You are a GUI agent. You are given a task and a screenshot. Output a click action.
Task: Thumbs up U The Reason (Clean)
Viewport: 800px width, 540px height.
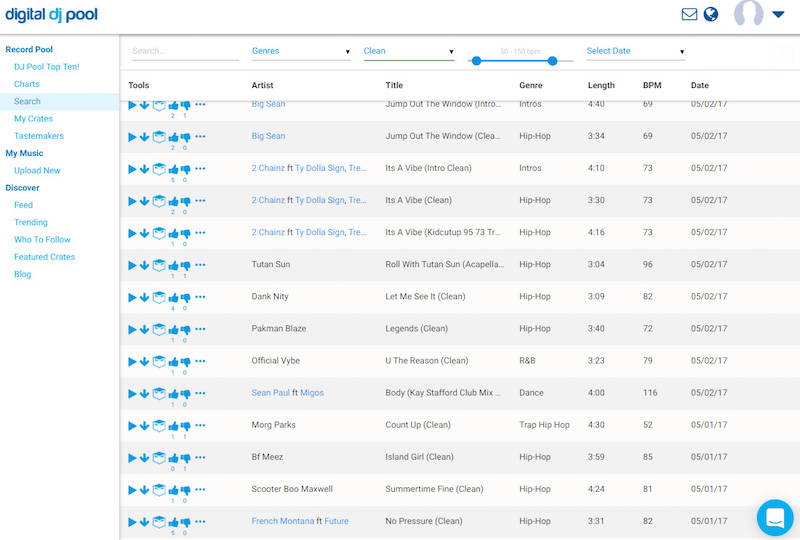point(173,362)
